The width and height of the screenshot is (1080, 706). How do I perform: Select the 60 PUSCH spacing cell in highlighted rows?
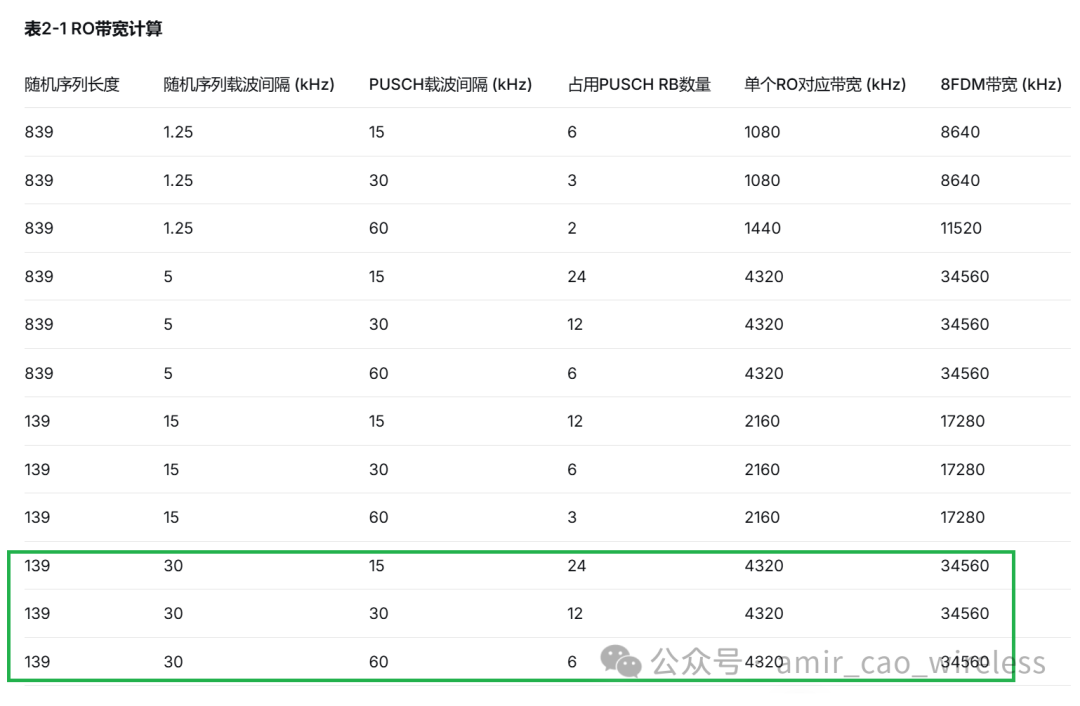pyautogui.click(x=378, y=661)
